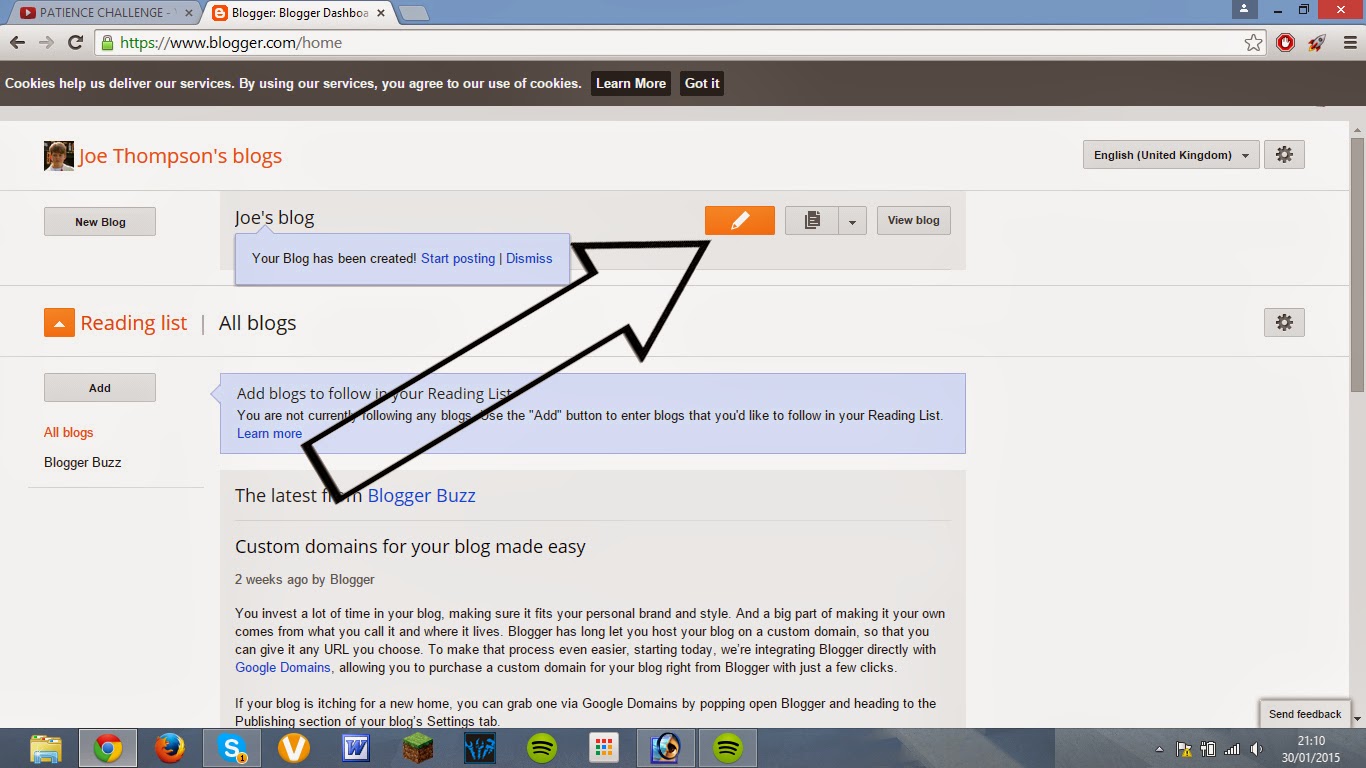1366x768 pixels.
Task: Reload the Blogger page
Action: click(75, 43)
